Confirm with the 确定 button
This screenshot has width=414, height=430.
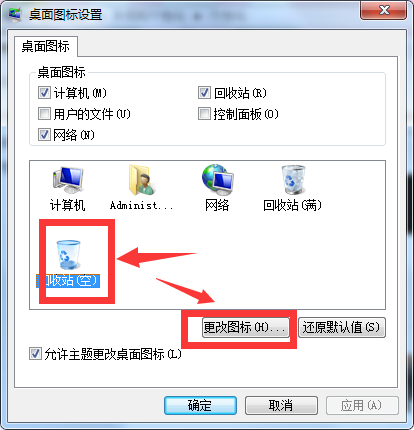click(x=200, y=405)
